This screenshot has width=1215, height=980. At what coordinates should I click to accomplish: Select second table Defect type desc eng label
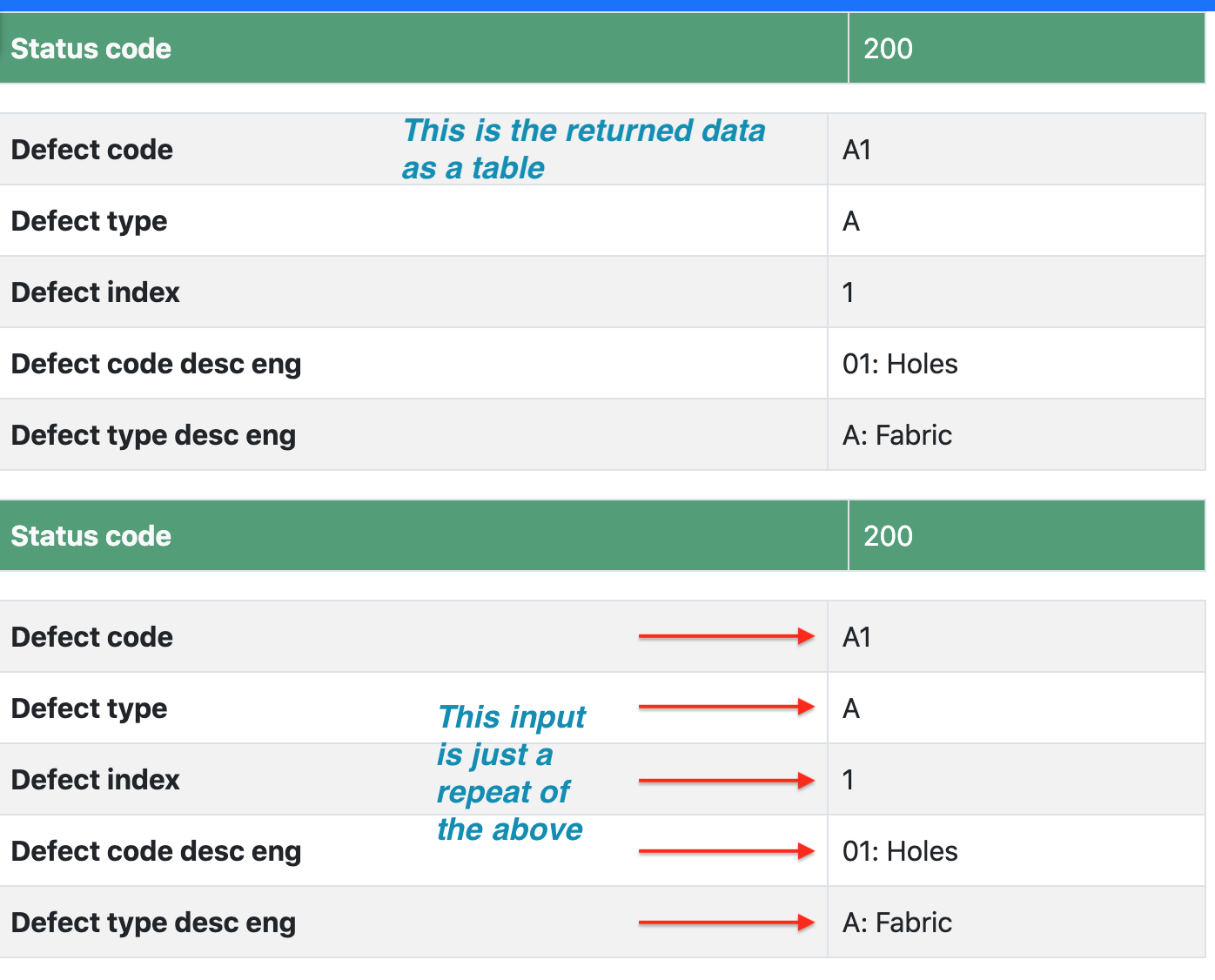(x=154, y=923)
